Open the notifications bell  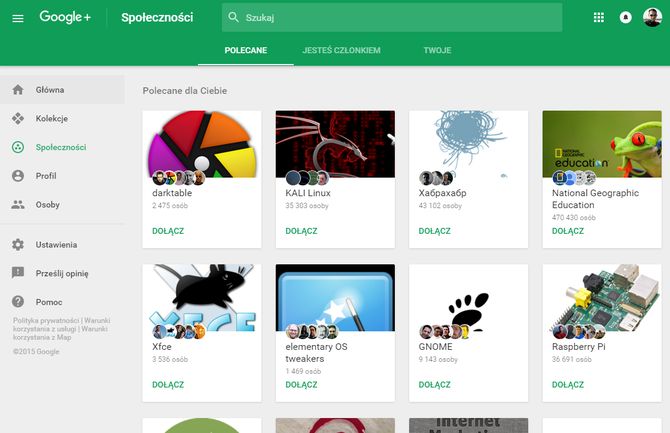(626, 18)
